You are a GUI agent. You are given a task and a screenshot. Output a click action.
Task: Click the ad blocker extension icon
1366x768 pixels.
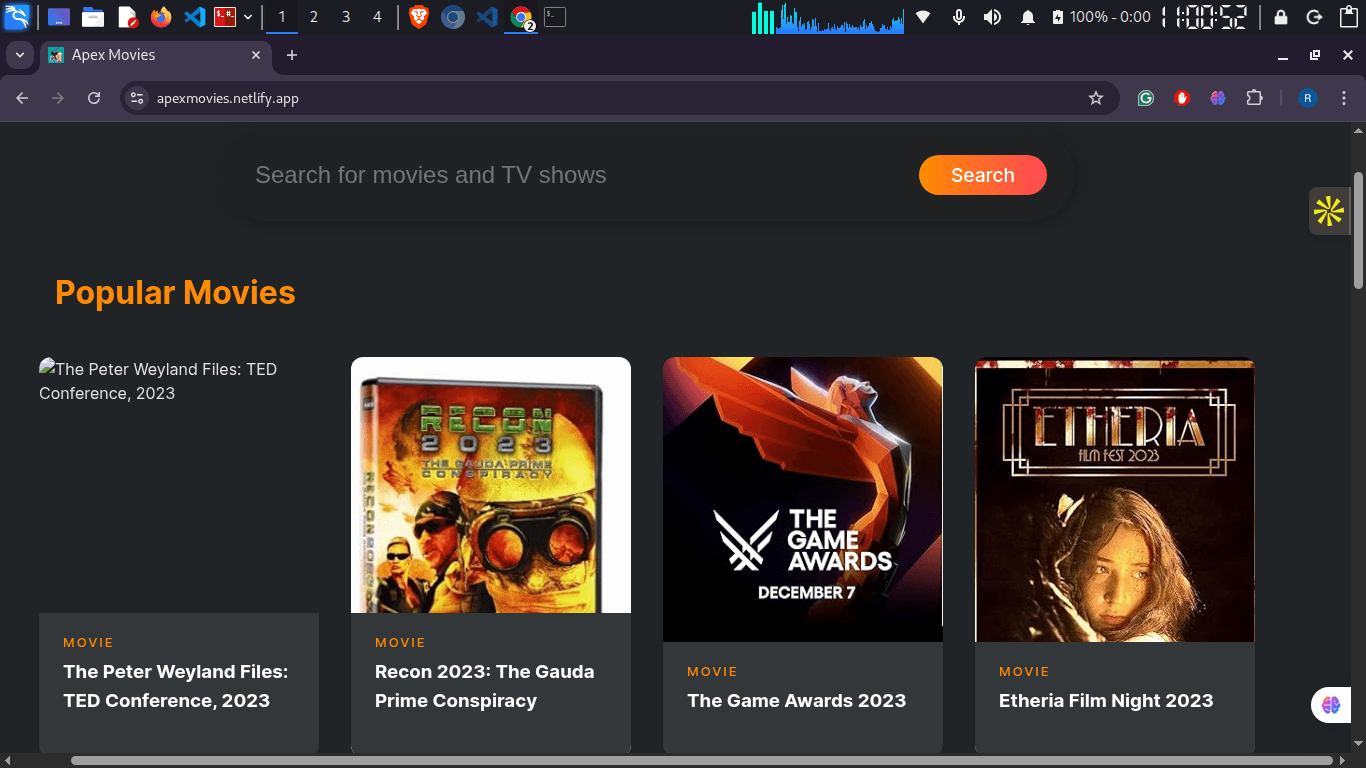tap(1182, 97)
